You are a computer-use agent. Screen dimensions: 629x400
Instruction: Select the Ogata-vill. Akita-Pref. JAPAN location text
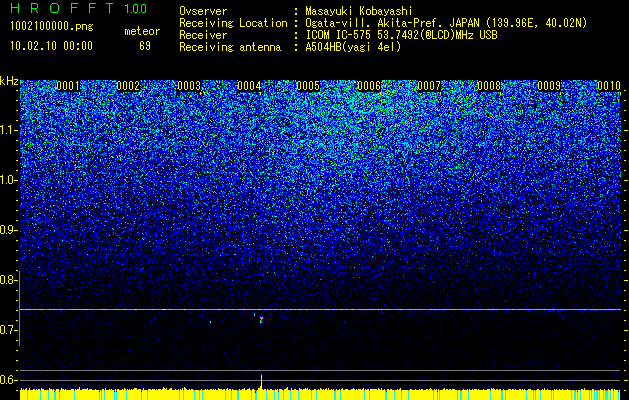(x=446, y=23)
